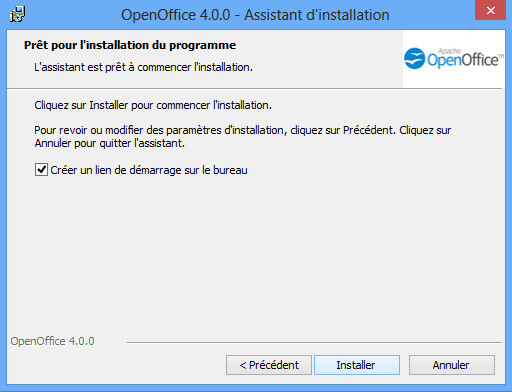Uncheck the desktop shortcut checkbox
Viewport: 512px width, 392px height.
click(x=41, y=170)
